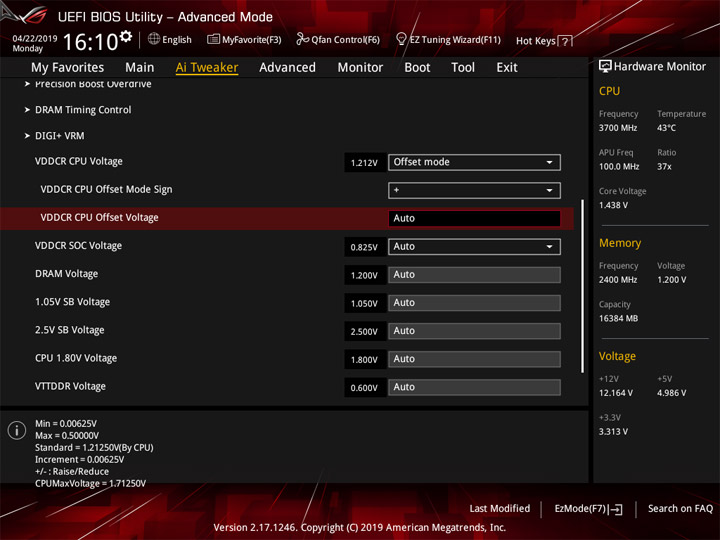This screenshot has width=720, height=540.
Task: Switch to the Boot tab
Action: tap(417, 68)
